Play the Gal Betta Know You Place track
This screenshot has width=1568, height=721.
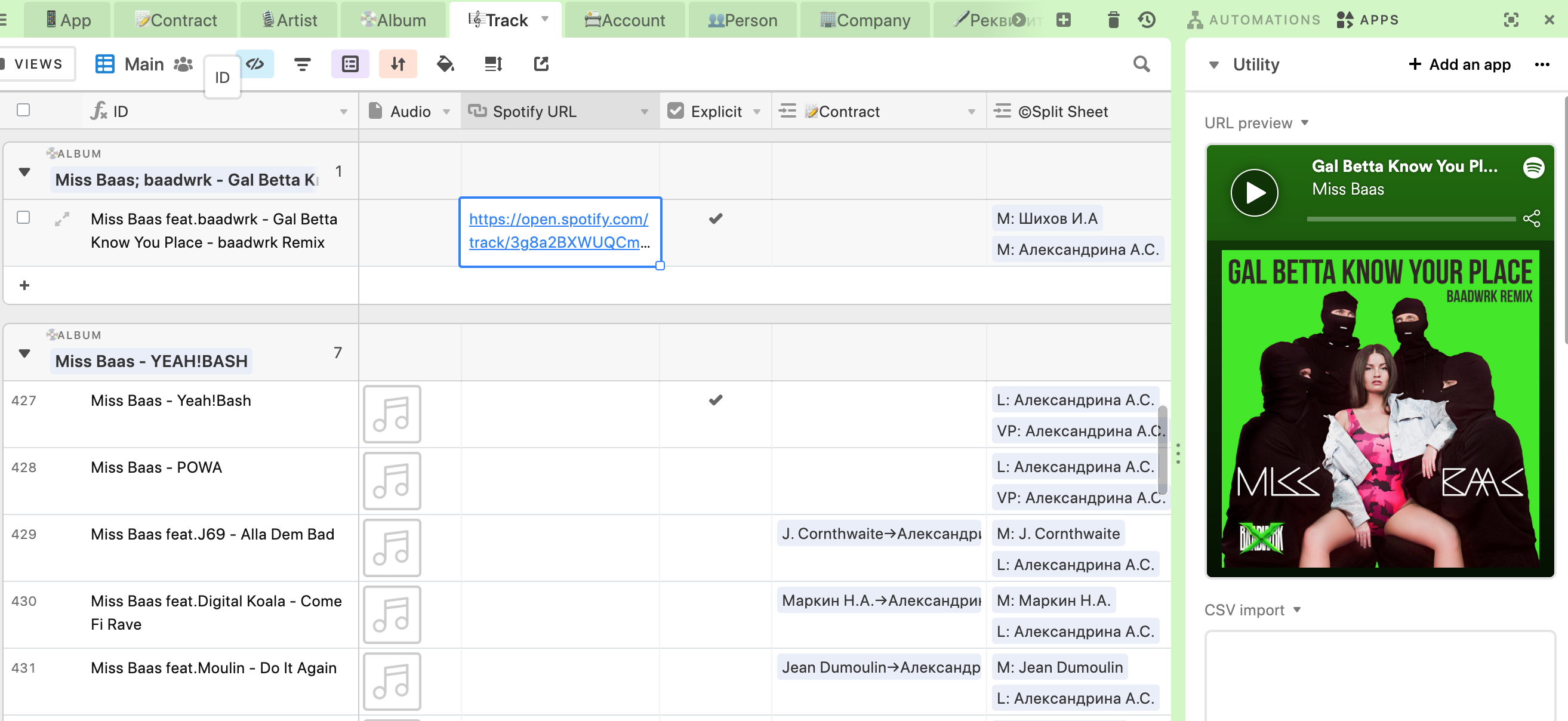click(x=1254, y=193)
